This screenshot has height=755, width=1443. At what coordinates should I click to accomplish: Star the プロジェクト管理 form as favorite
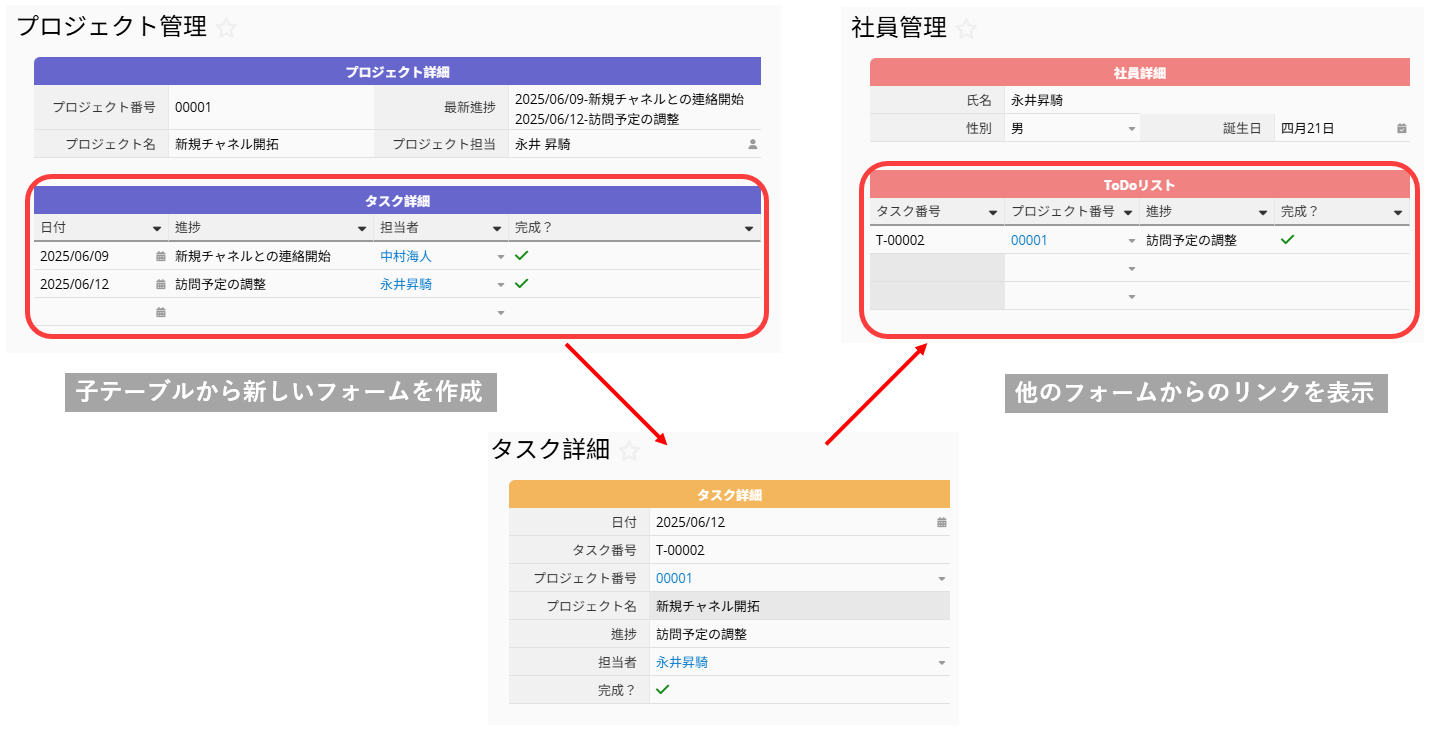(226, 28)
